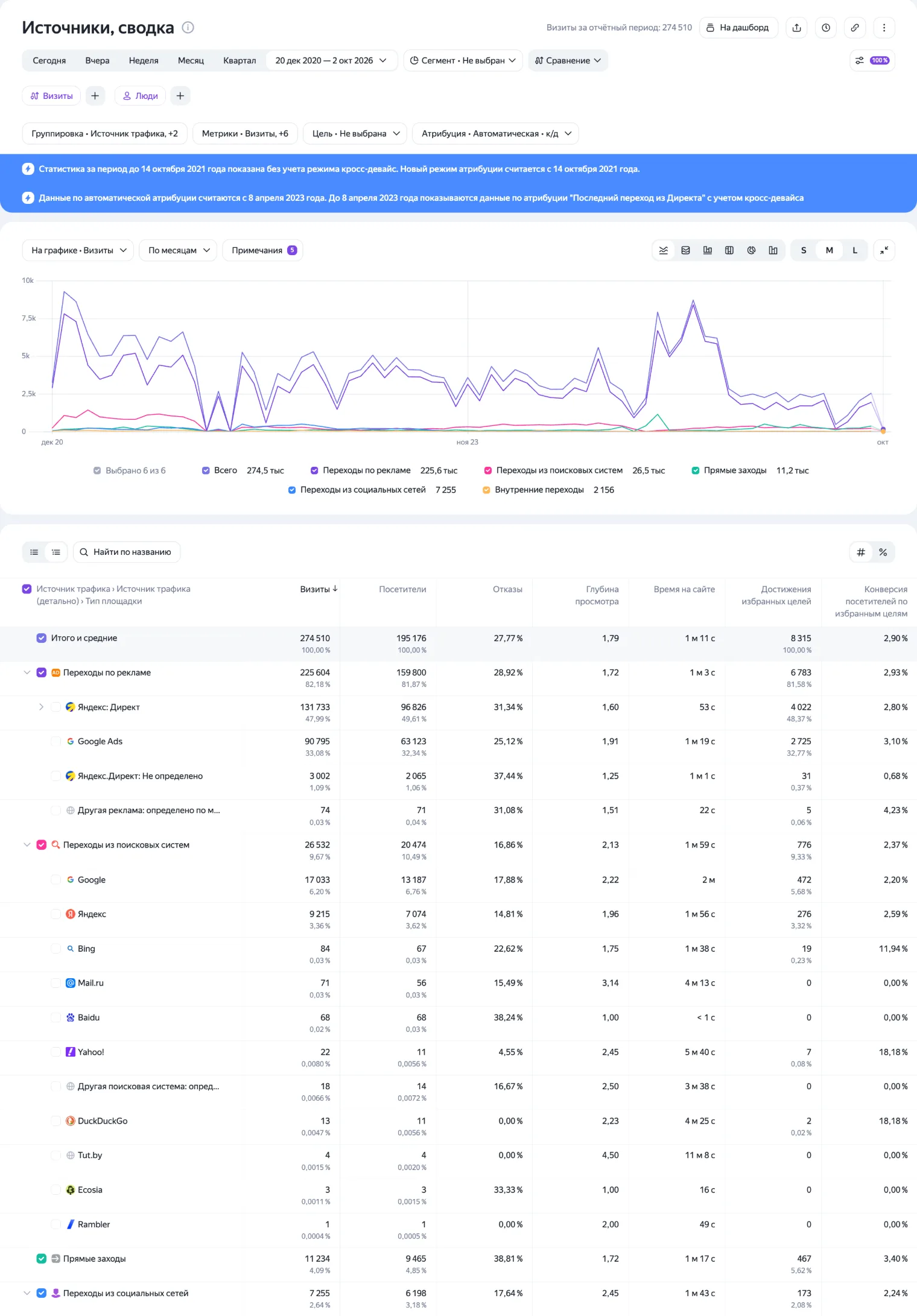This screenshot has width=917, height=1316.
Task: Collapse the Переходы из поисковых систем group
Action: (x=27, y=845)
